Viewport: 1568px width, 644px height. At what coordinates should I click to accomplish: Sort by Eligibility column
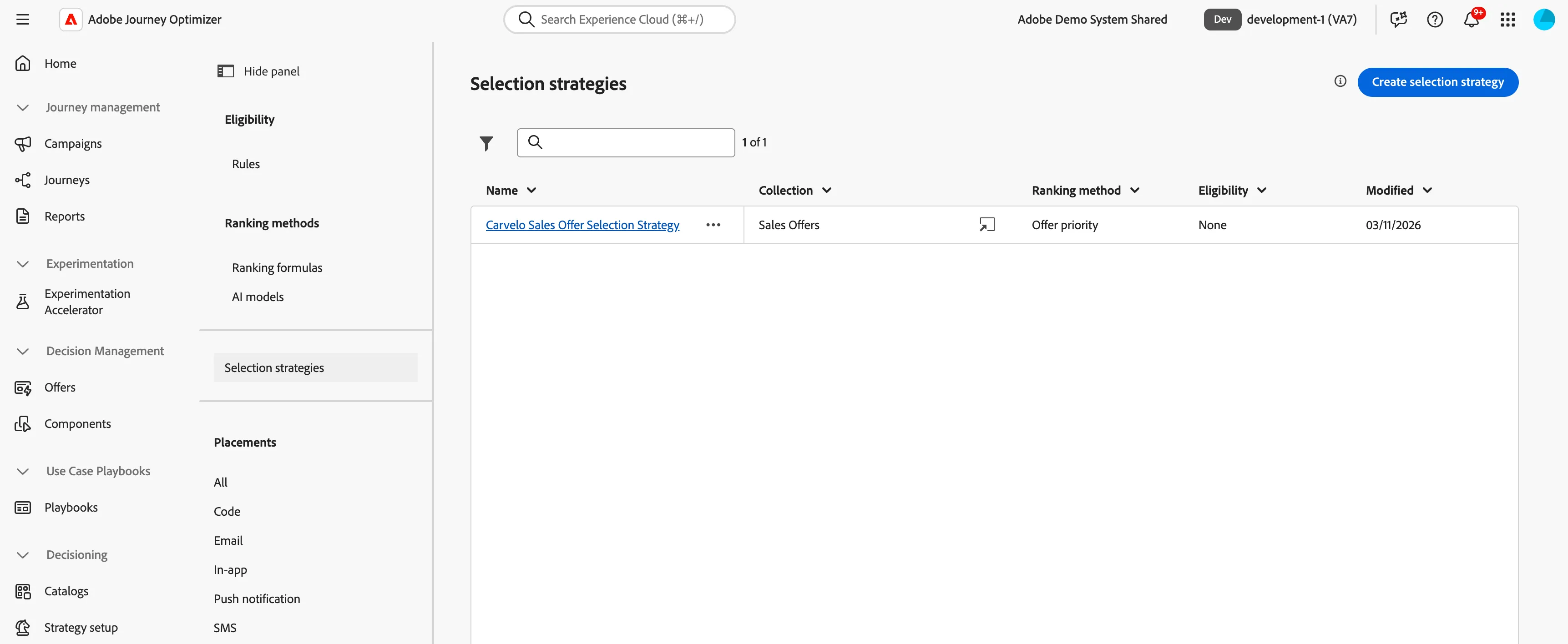[1232, 191]
